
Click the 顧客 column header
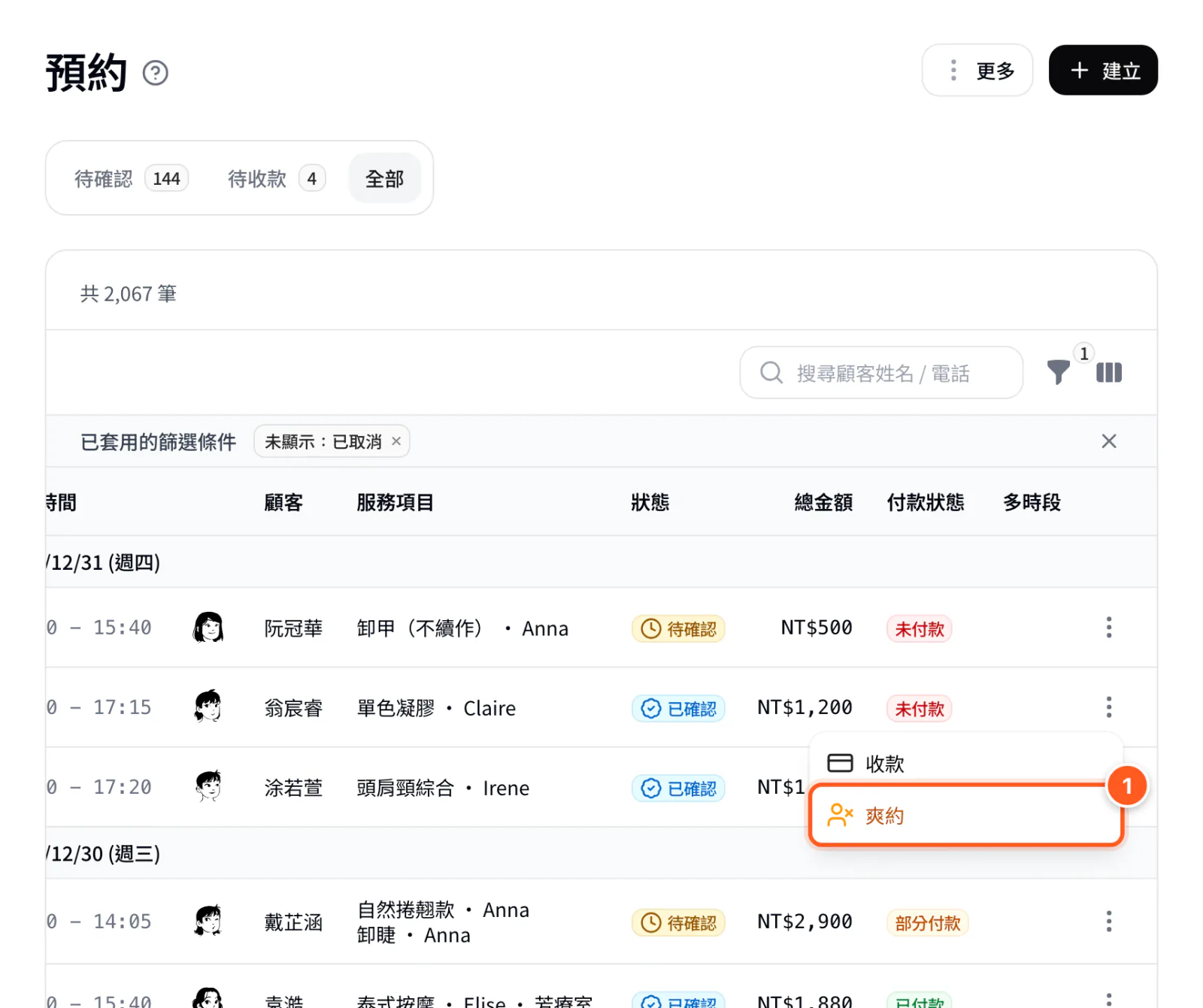[283, 502]
